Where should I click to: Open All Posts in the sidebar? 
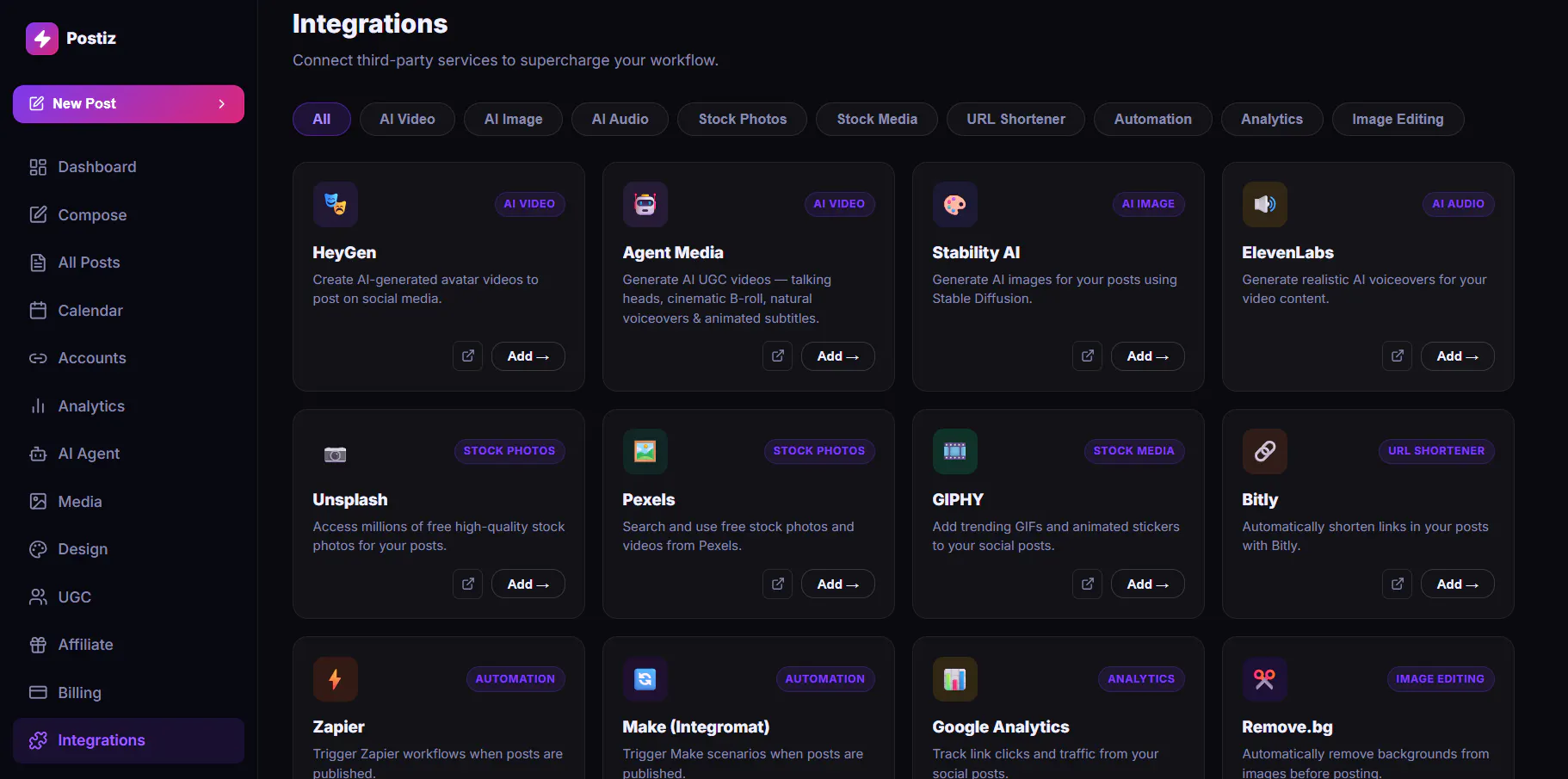128,263
